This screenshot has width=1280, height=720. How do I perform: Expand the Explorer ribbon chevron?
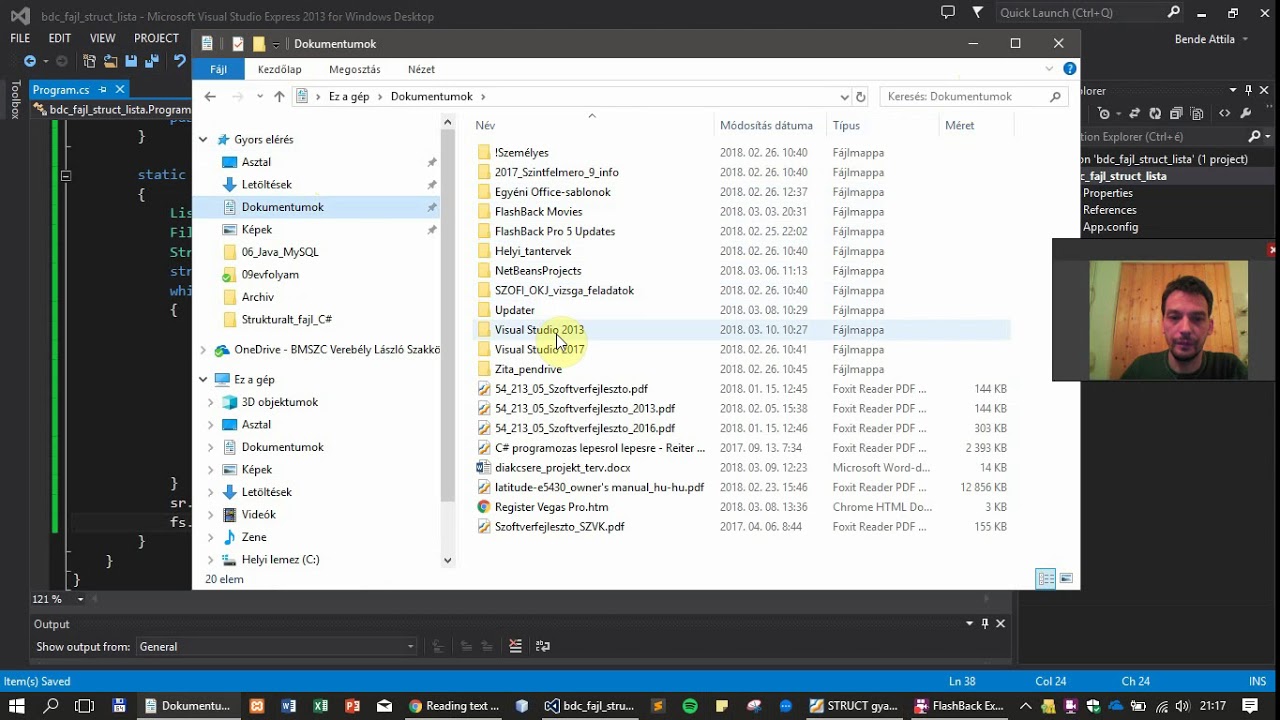click(1049, 69)
